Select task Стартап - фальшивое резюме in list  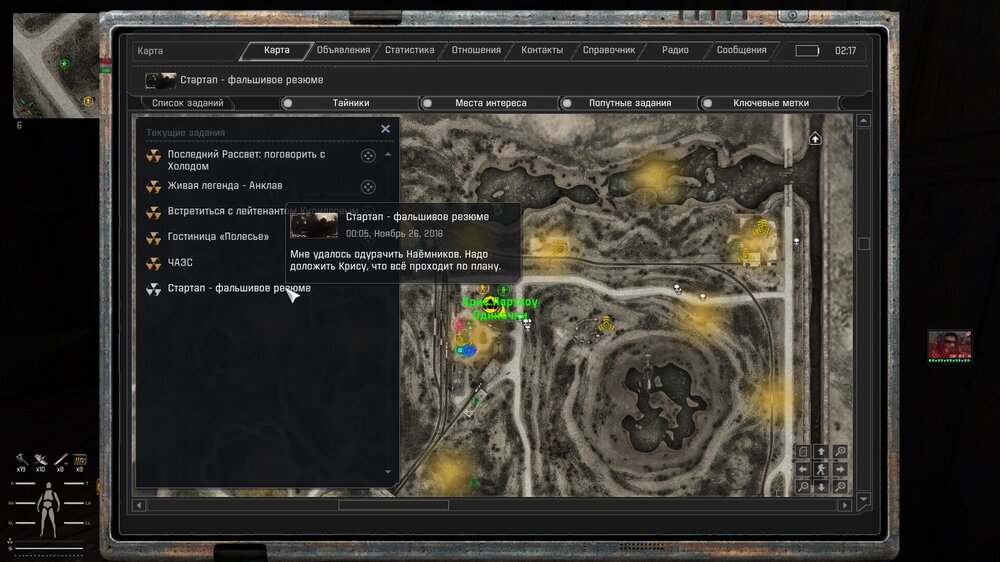(239, 288)
